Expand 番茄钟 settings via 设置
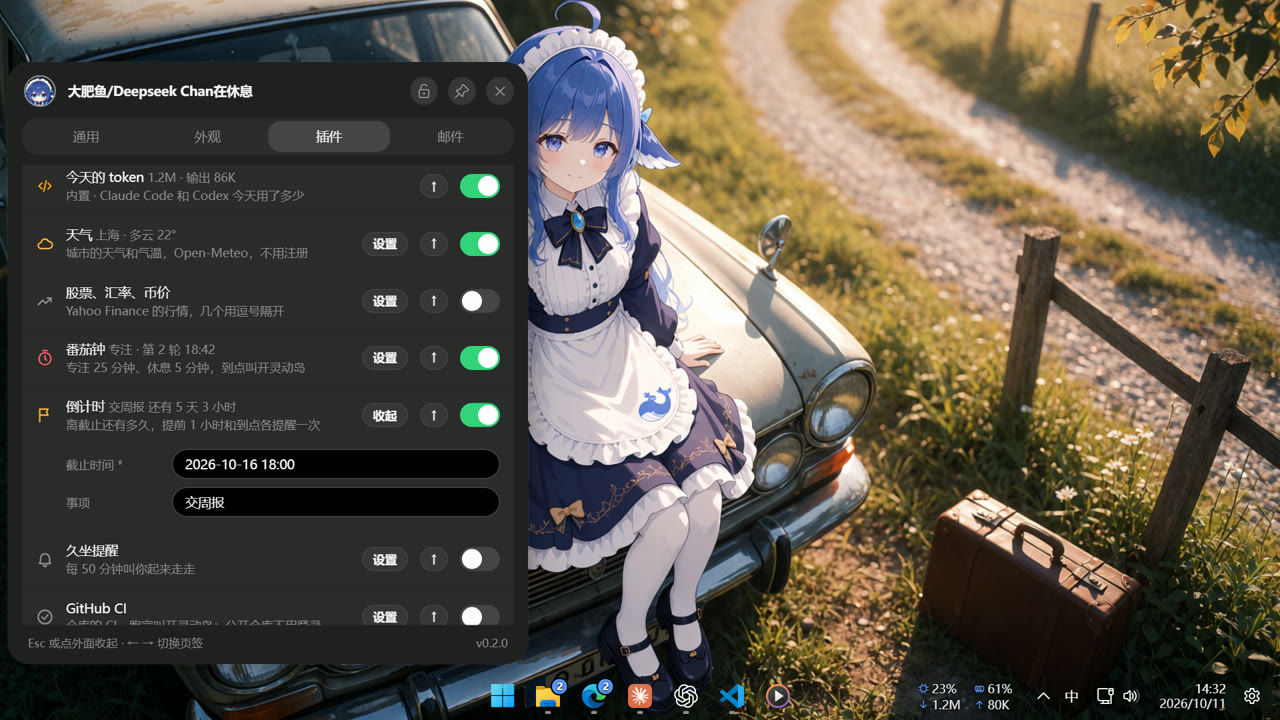 pos(385,358)
